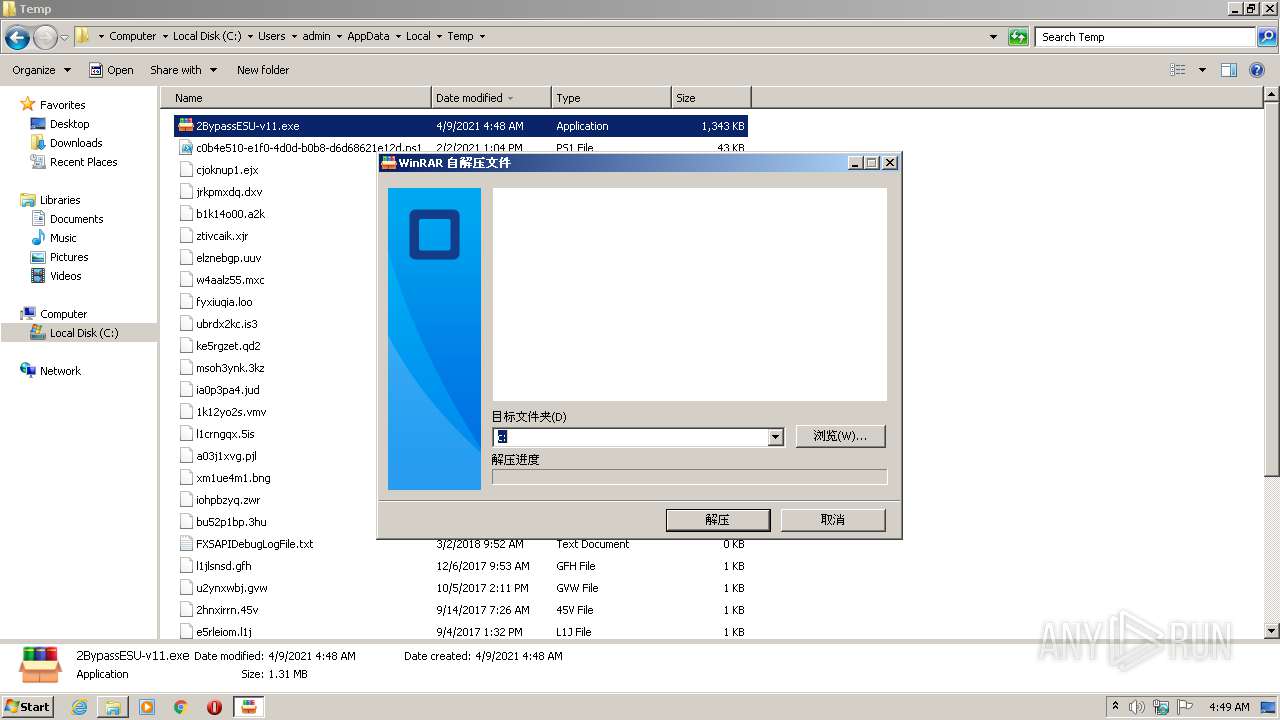Screen dimensions: 1280x720
Task: Click Open in the Explorer toolbar
Action: (111, 70)
